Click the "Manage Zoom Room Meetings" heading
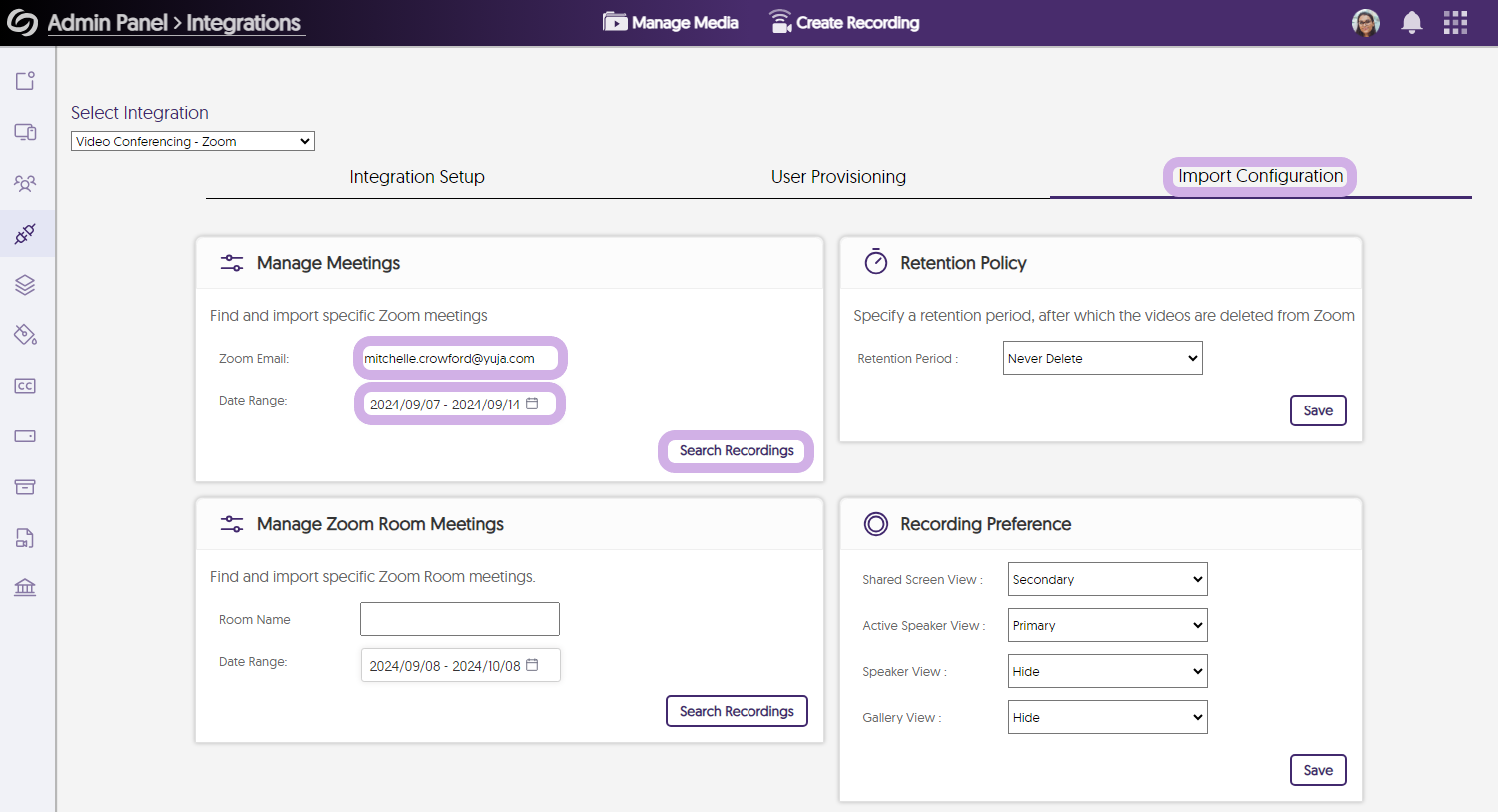 (x=380, y=524)
